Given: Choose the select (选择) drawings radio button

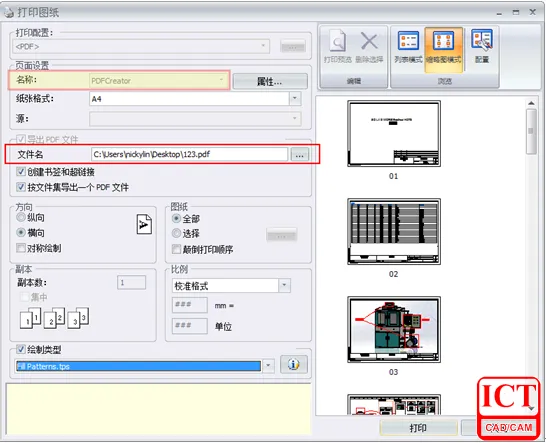Looking at the screenshot, I should click(177, 233).
